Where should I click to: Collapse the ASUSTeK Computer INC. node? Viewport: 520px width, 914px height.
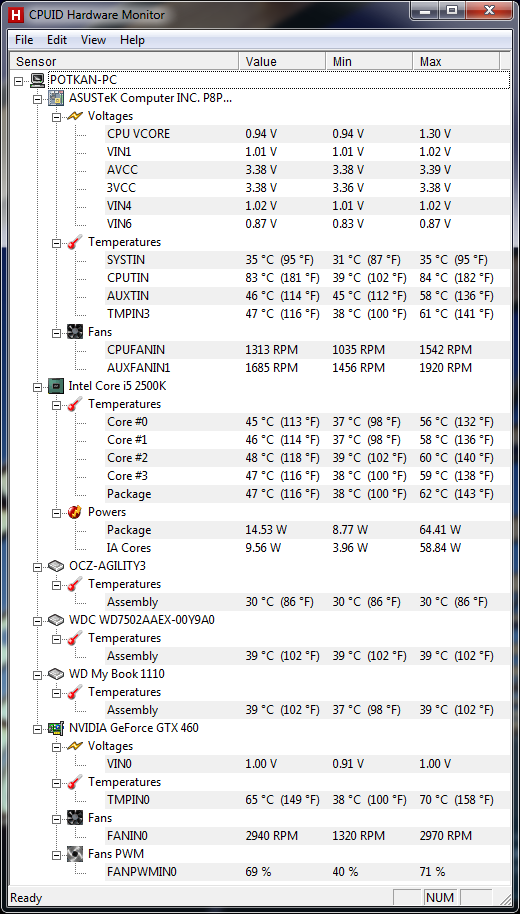(38, 98)
